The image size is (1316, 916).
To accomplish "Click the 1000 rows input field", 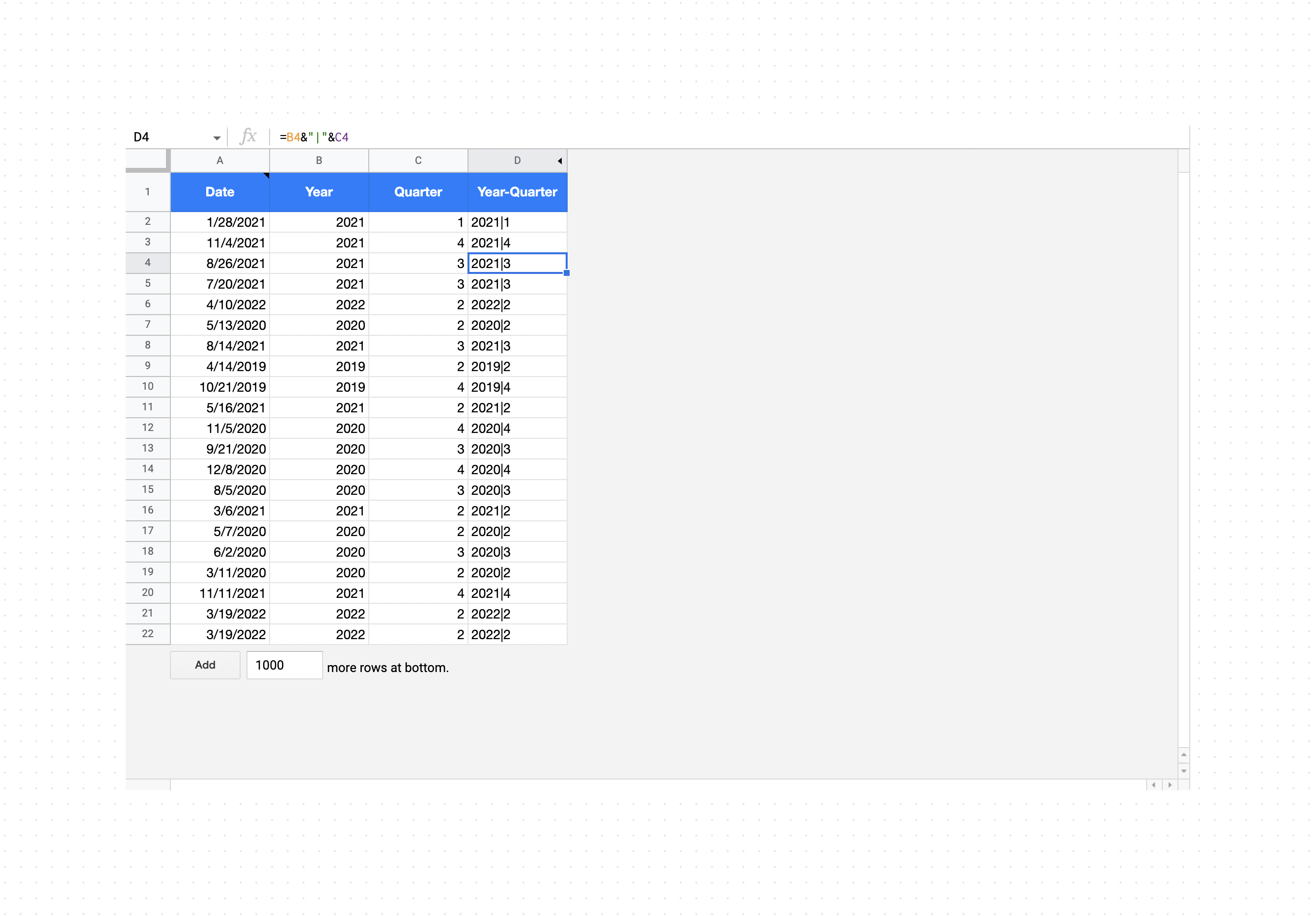I will click(x=284, y=665).
